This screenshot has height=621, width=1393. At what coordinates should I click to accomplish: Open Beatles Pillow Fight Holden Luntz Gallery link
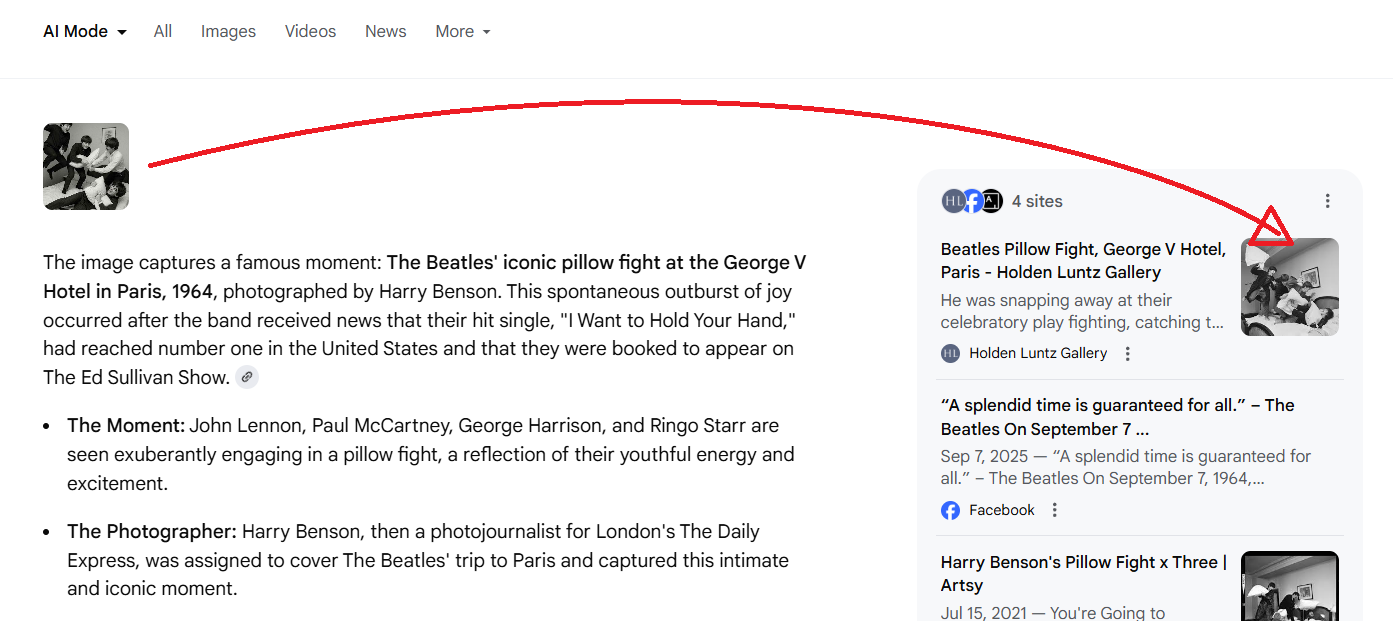[1084, 261]
